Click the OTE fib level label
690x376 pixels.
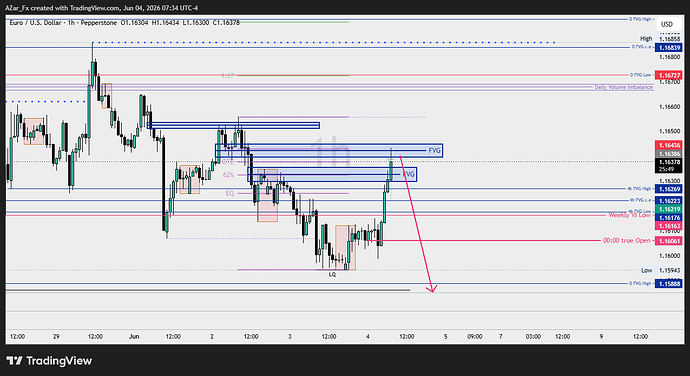point(228,162)
